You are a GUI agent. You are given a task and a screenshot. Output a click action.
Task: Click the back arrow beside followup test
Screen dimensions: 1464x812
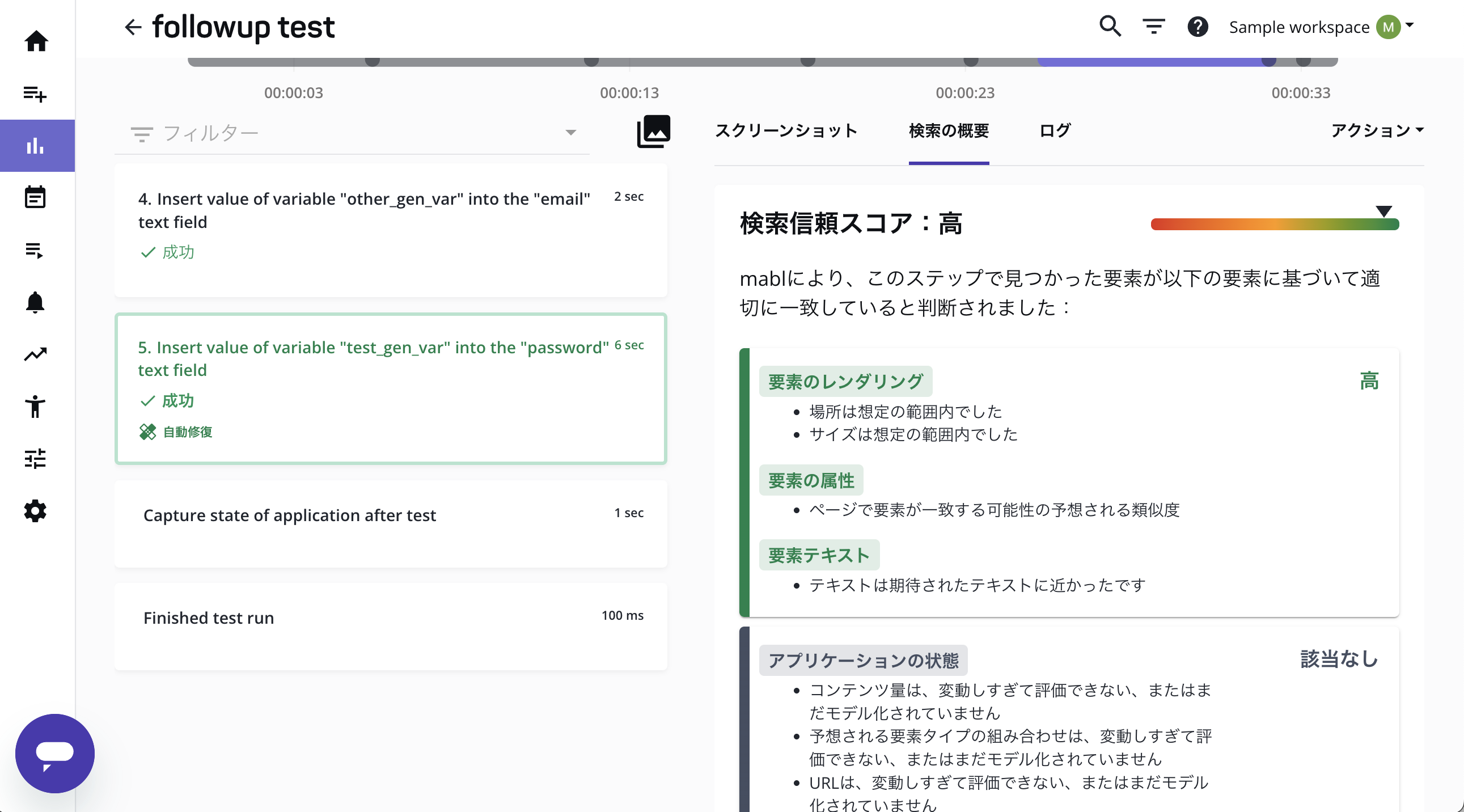coord(133,27)
